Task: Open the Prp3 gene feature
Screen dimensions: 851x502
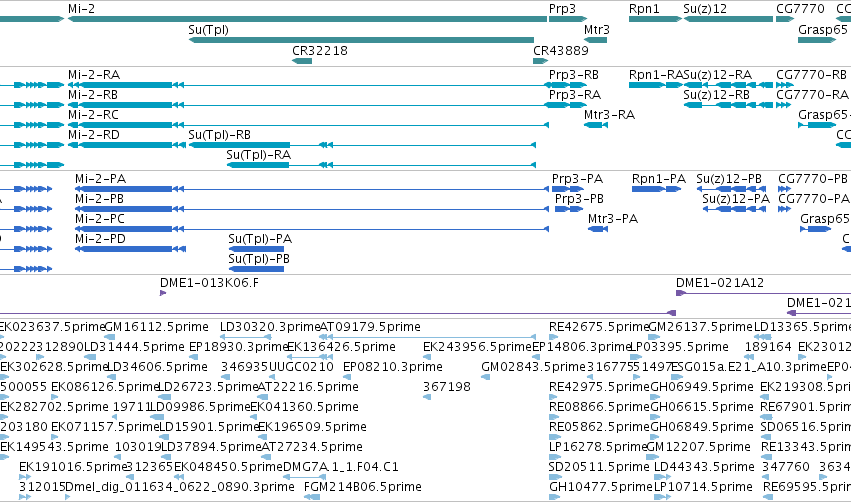Action: 568,19
